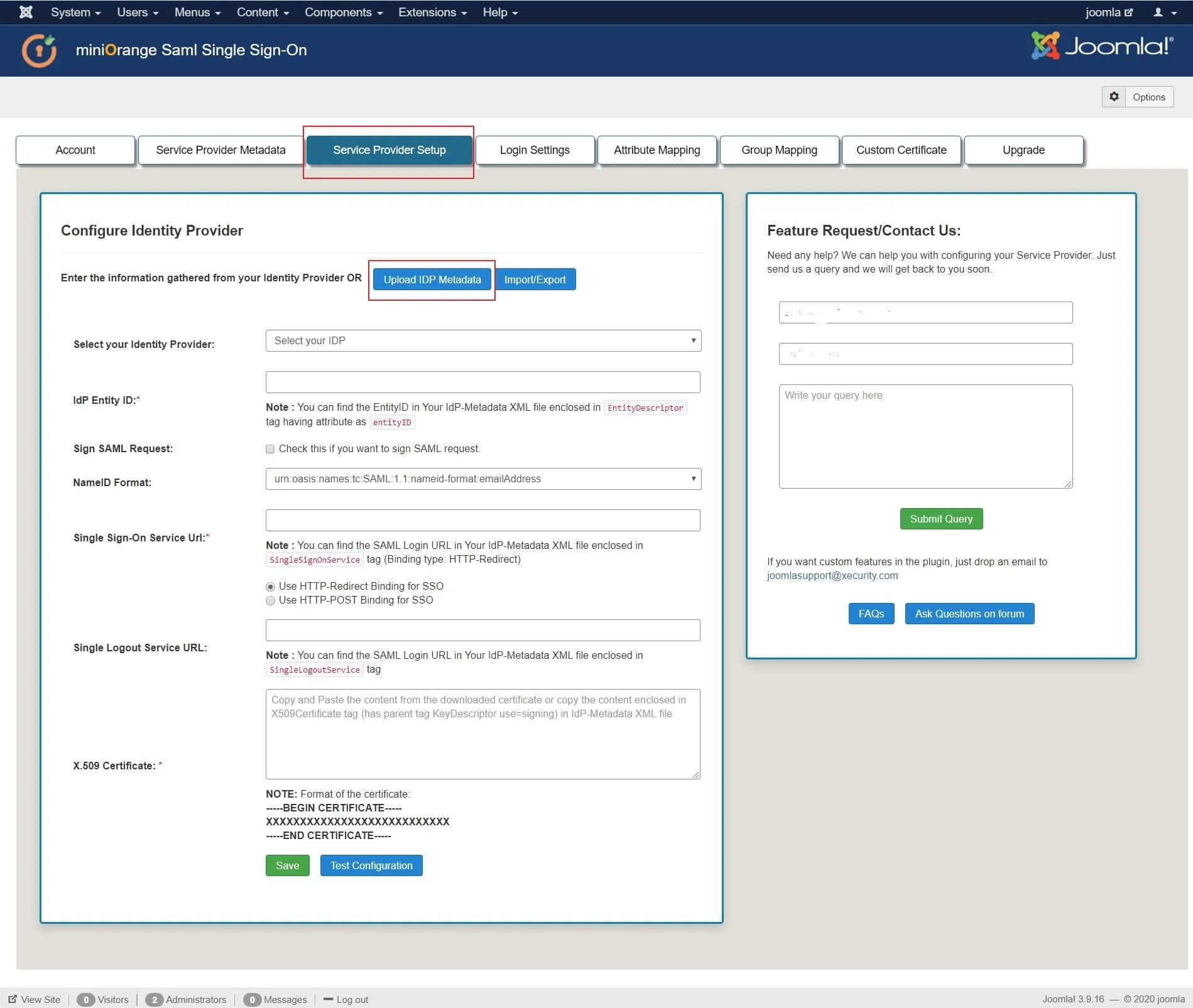Click the Configure Identity Provider heading
This screenshot has height=1008, width=1193.
(x=152, y=230)
